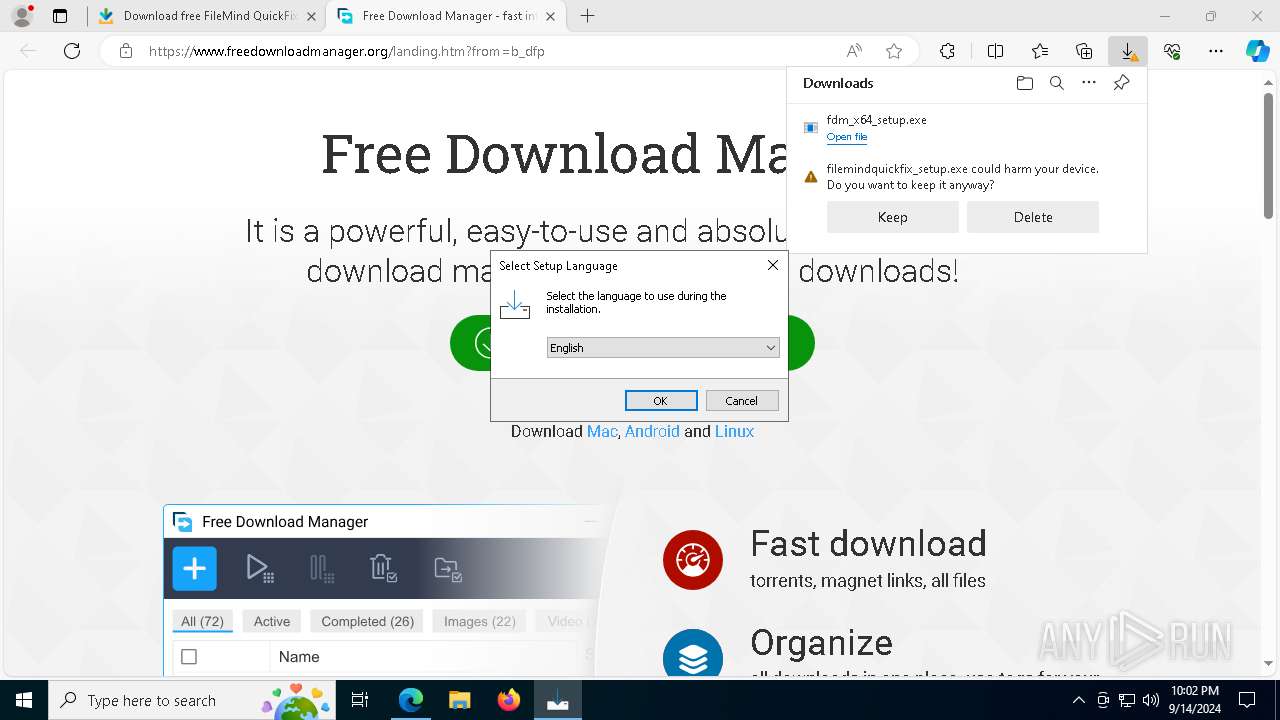Activate the Read aloud icon
This screenshot has width=1280, height=720.
tap(854, 51)
